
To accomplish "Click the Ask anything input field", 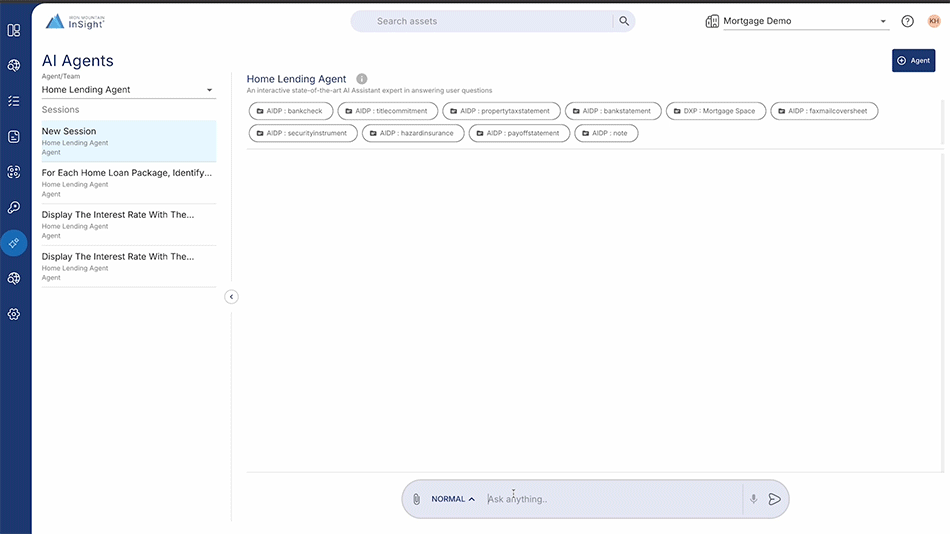I will [610, 499].
